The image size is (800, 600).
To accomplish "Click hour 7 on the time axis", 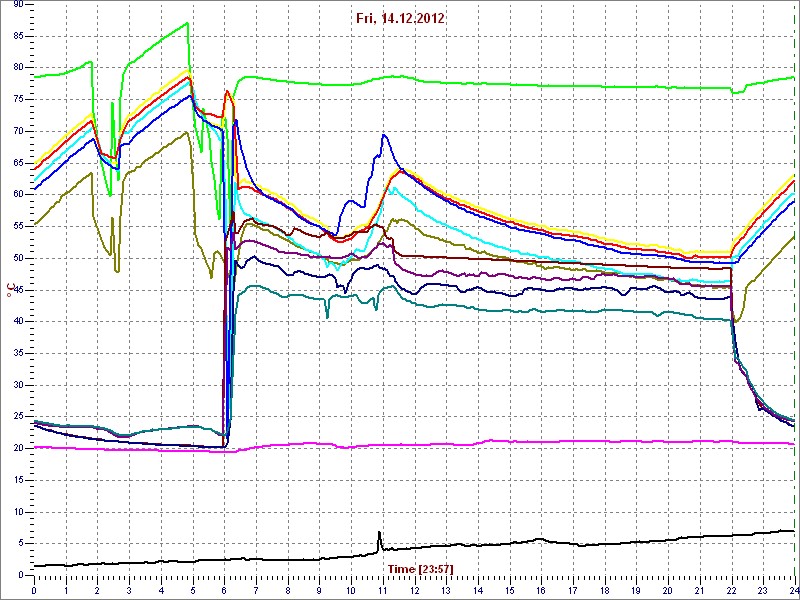I will coord(256,590).
